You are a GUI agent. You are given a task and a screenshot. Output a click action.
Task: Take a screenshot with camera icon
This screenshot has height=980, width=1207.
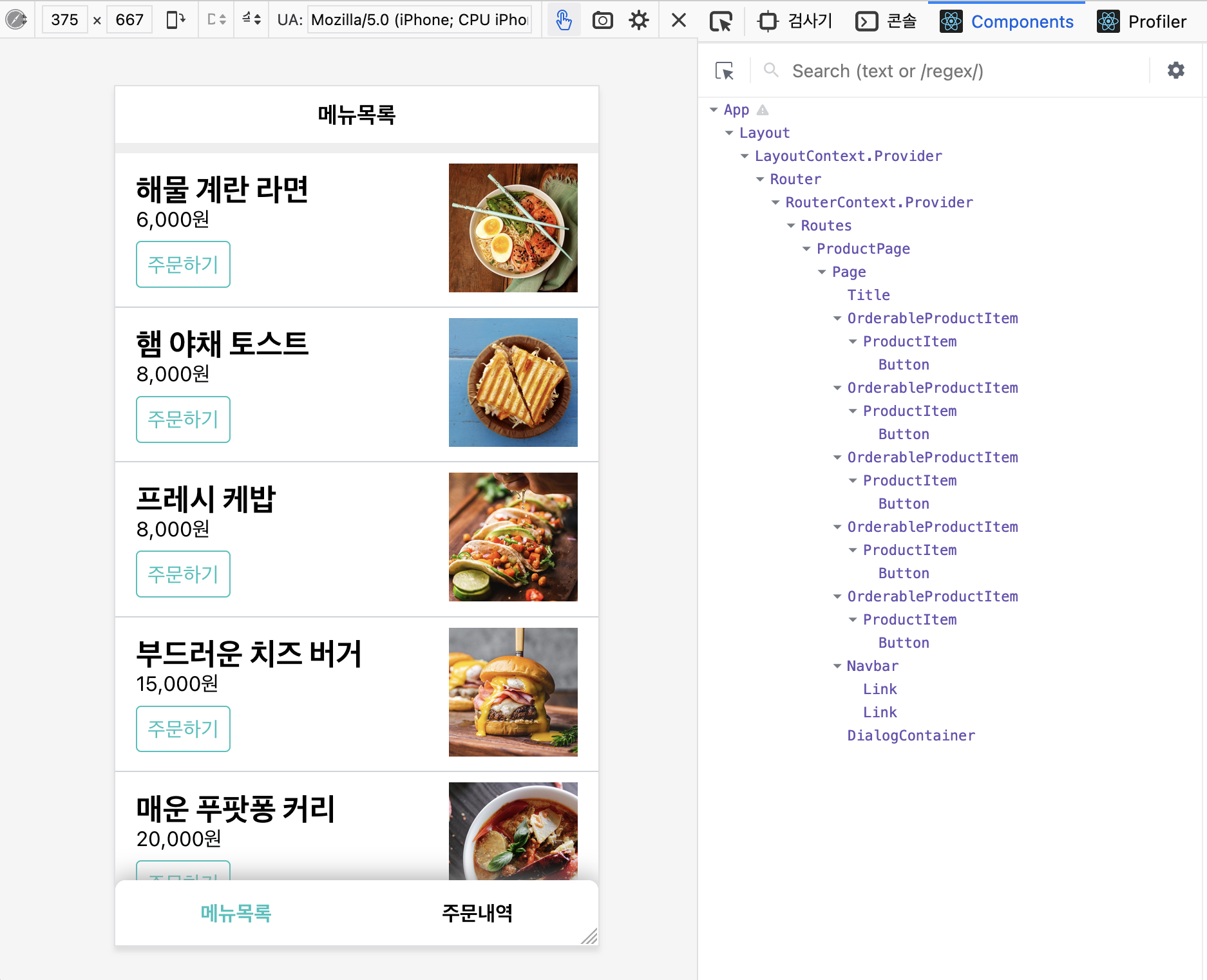tap(603, 20)
